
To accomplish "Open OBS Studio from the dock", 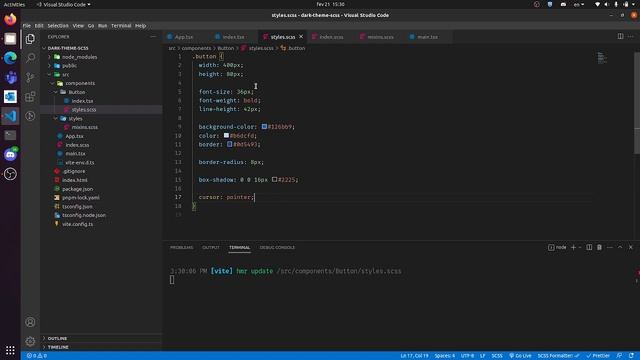I will coord(10,174).
